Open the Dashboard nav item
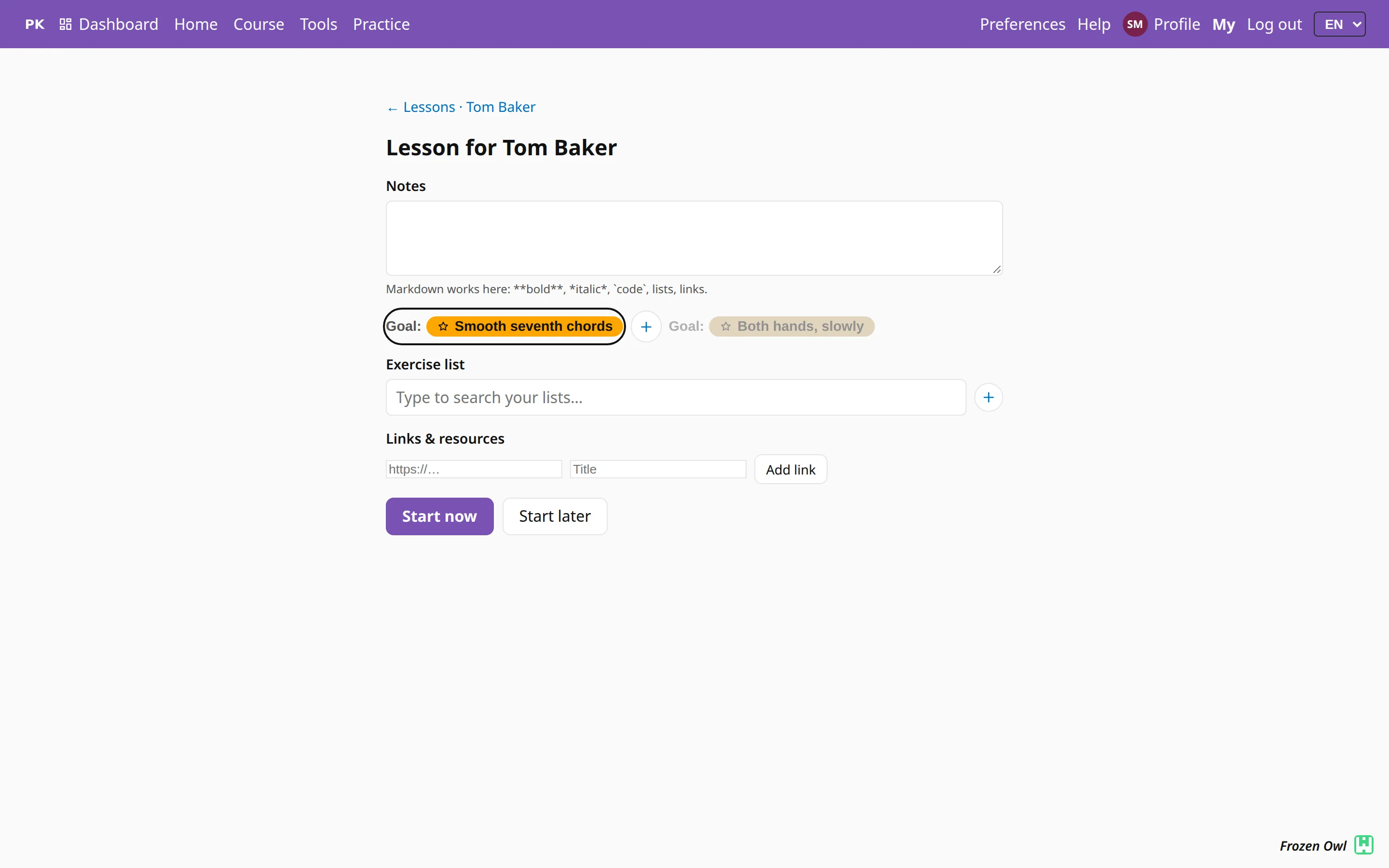The width and height of the screenshot is (1389, 868). tap(109, 24)
